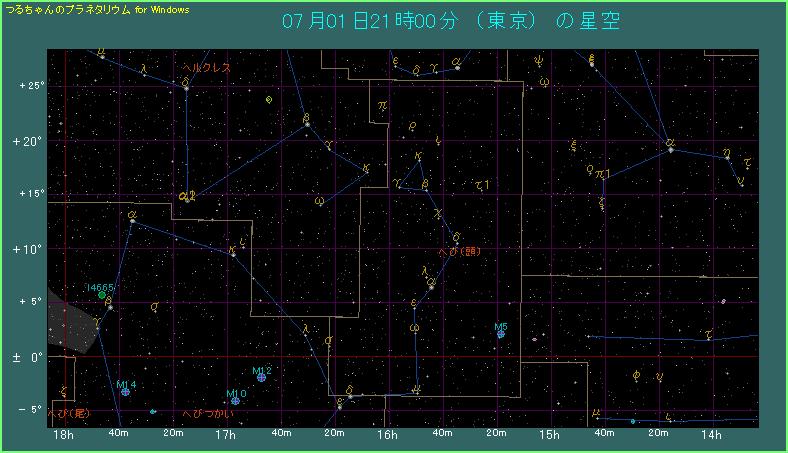Click the yellow-green circle object below ヘルクレス
The height and width of the screenshot is (453, 788).
[x=269, y=100]
